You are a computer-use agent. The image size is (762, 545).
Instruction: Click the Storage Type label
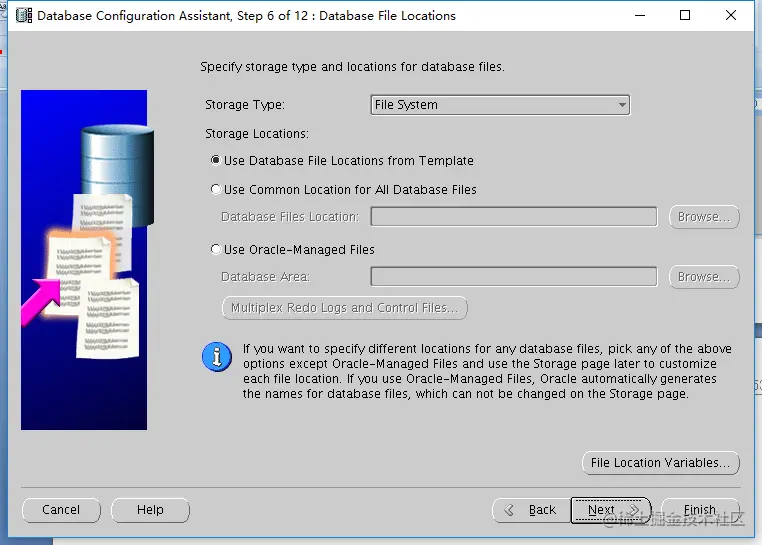click(245, 105)
